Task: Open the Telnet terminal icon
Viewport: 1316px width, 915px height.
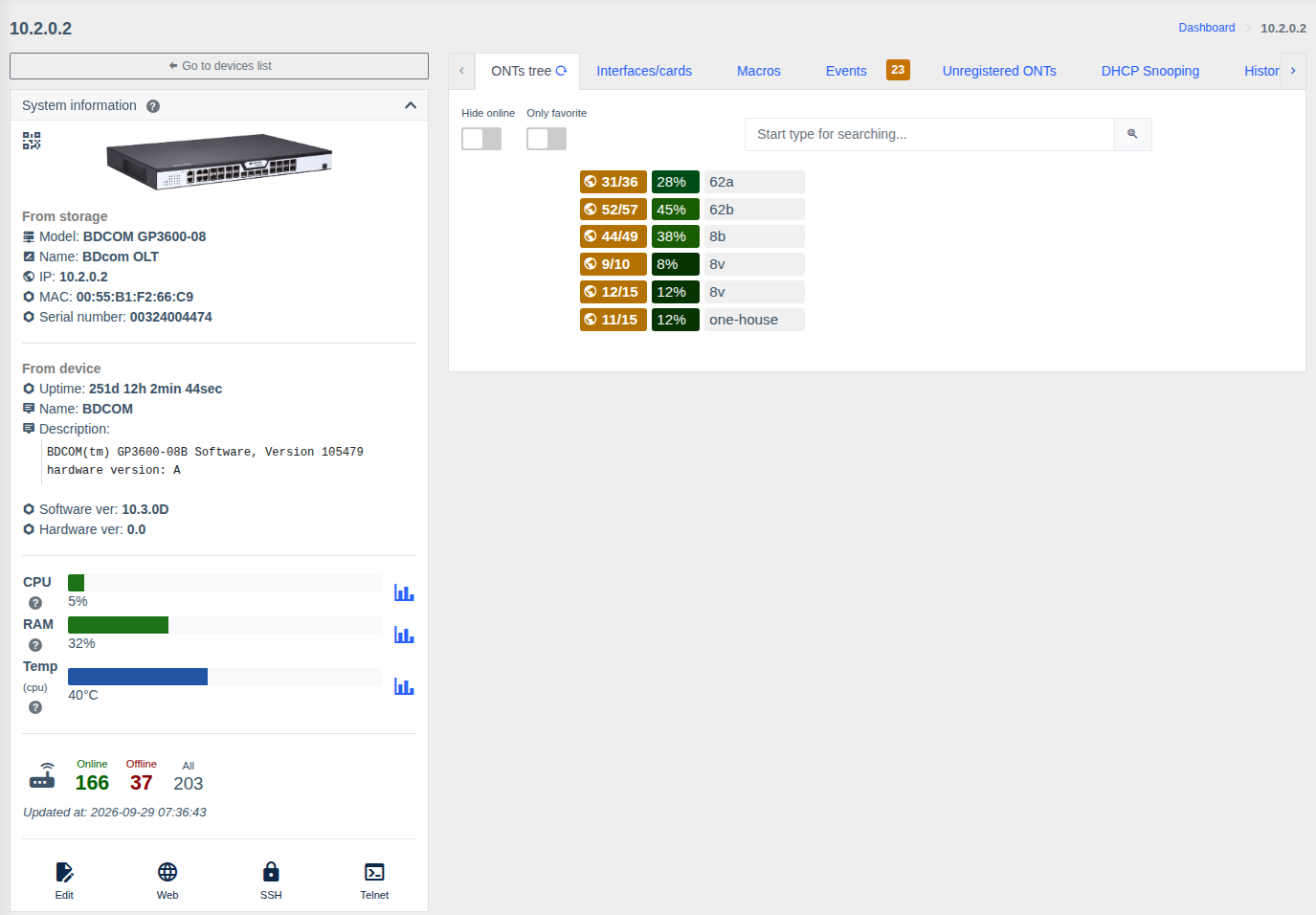Action: click(374, 872)
